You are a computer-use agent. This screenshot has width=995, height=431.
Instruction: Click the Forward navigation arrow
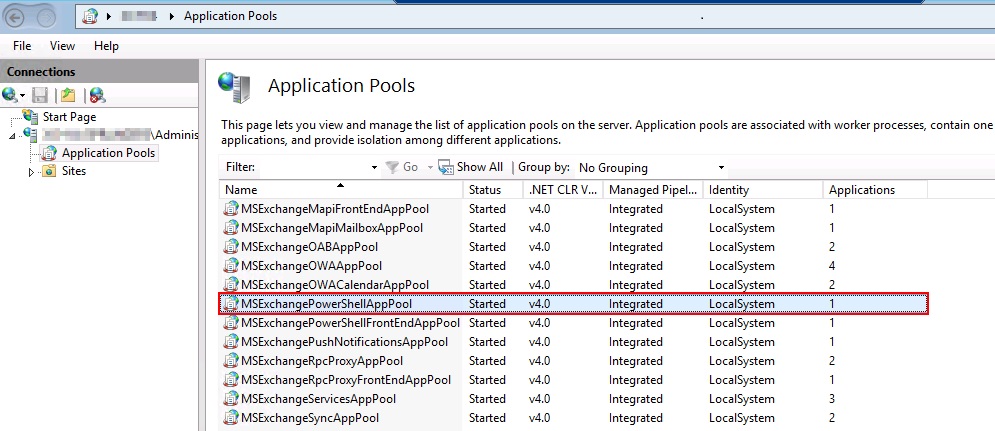(46, 17)
